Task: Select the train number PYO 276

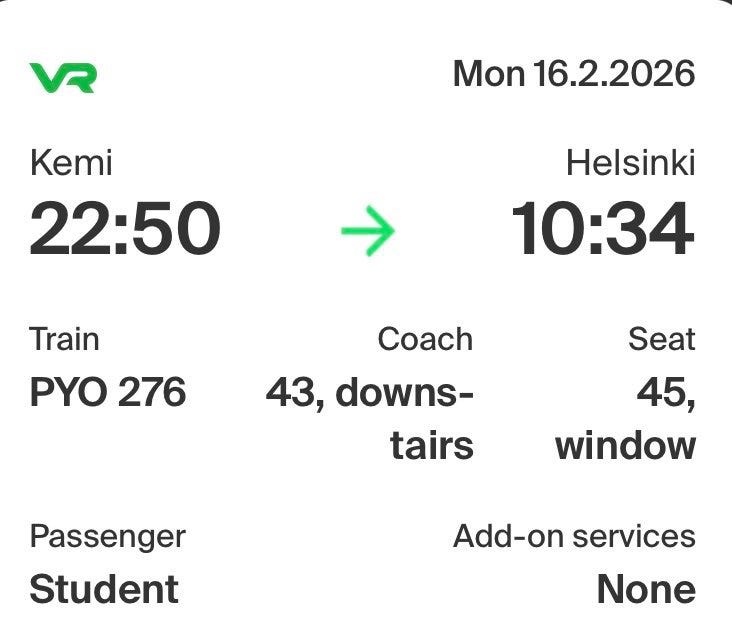Action: click(x=108, y=392)
